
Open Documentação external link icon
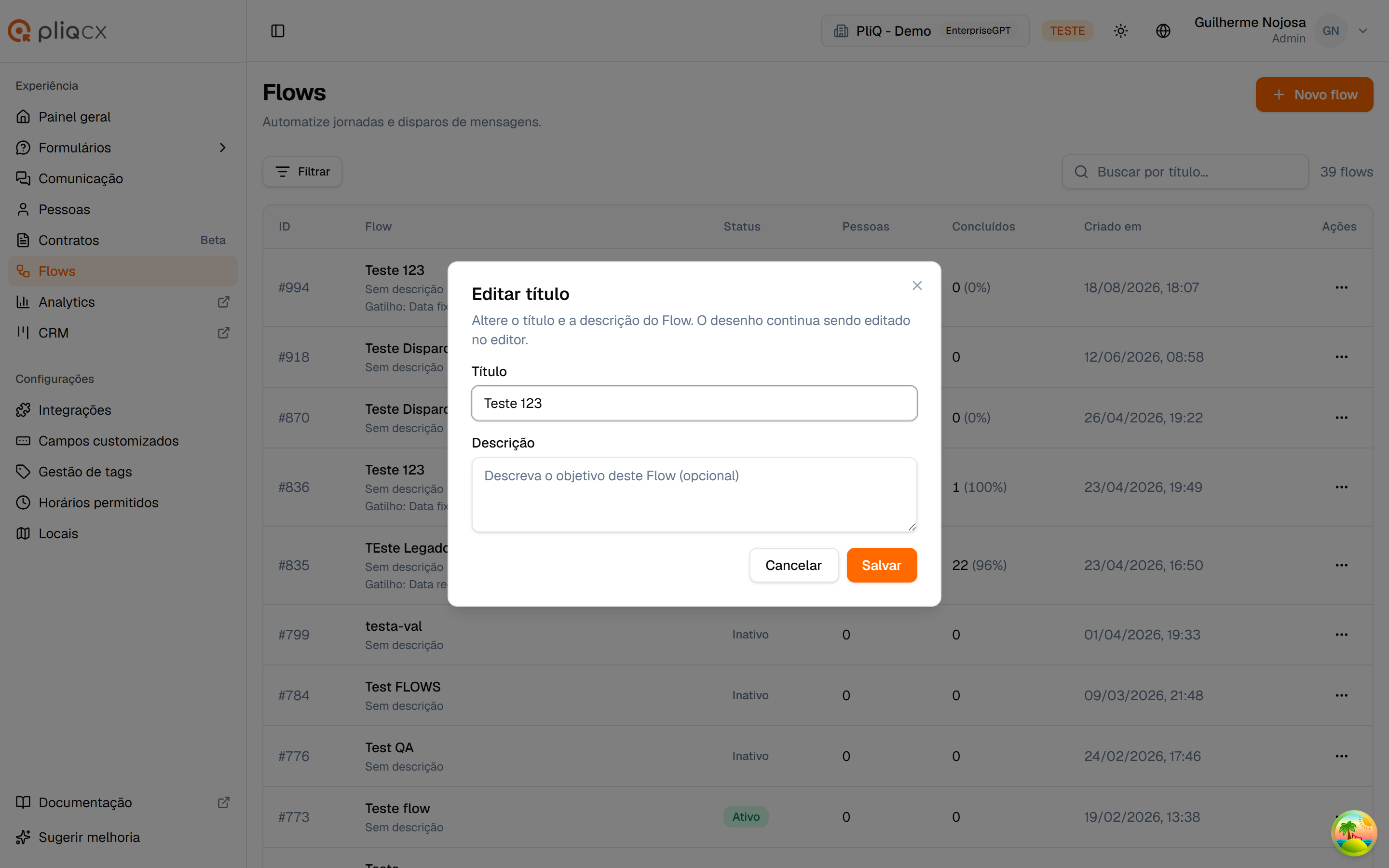click(224, 802)
